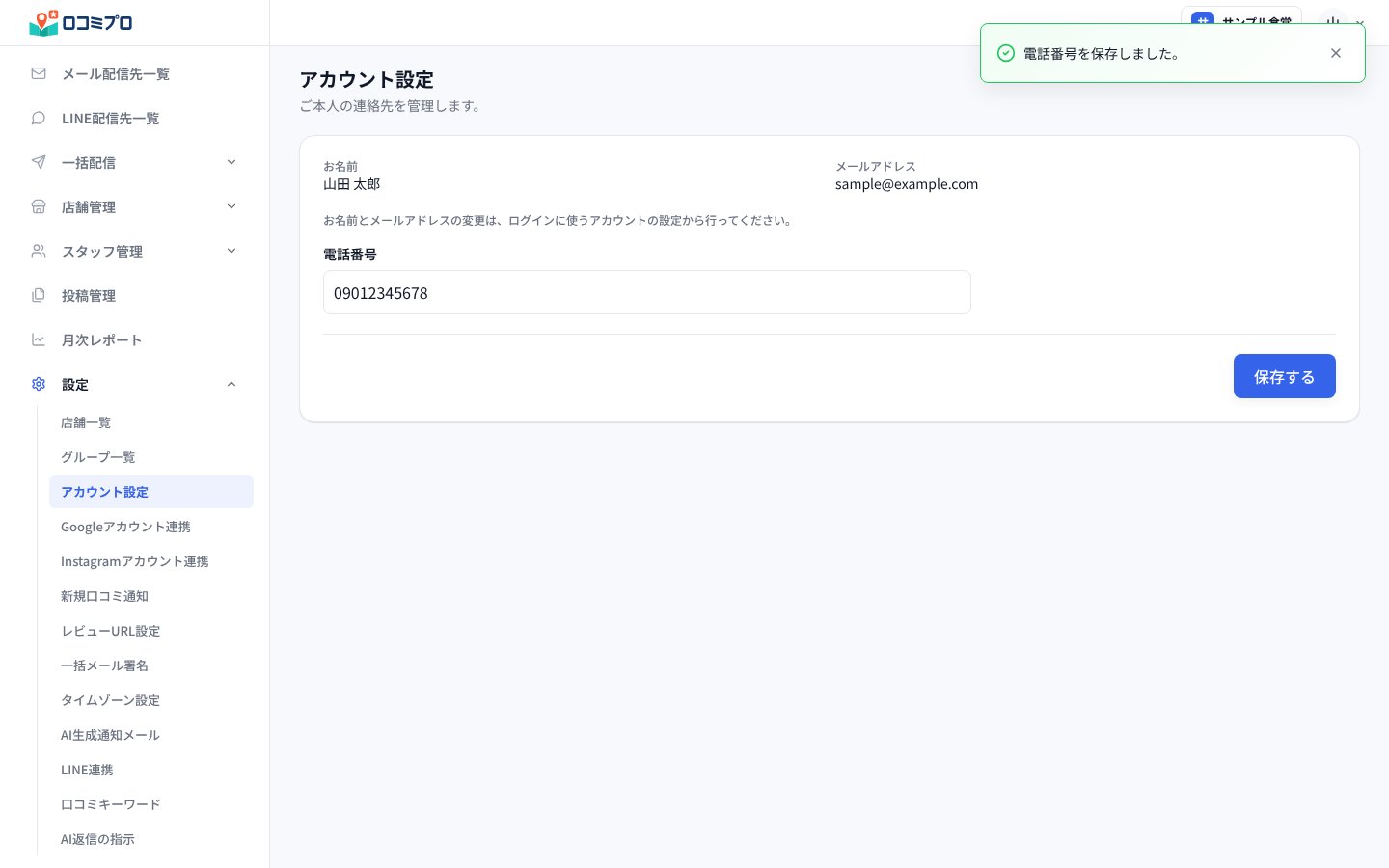1389x868 pixels.
Task: Open 口コミキーワード settings
Action: 151,804
